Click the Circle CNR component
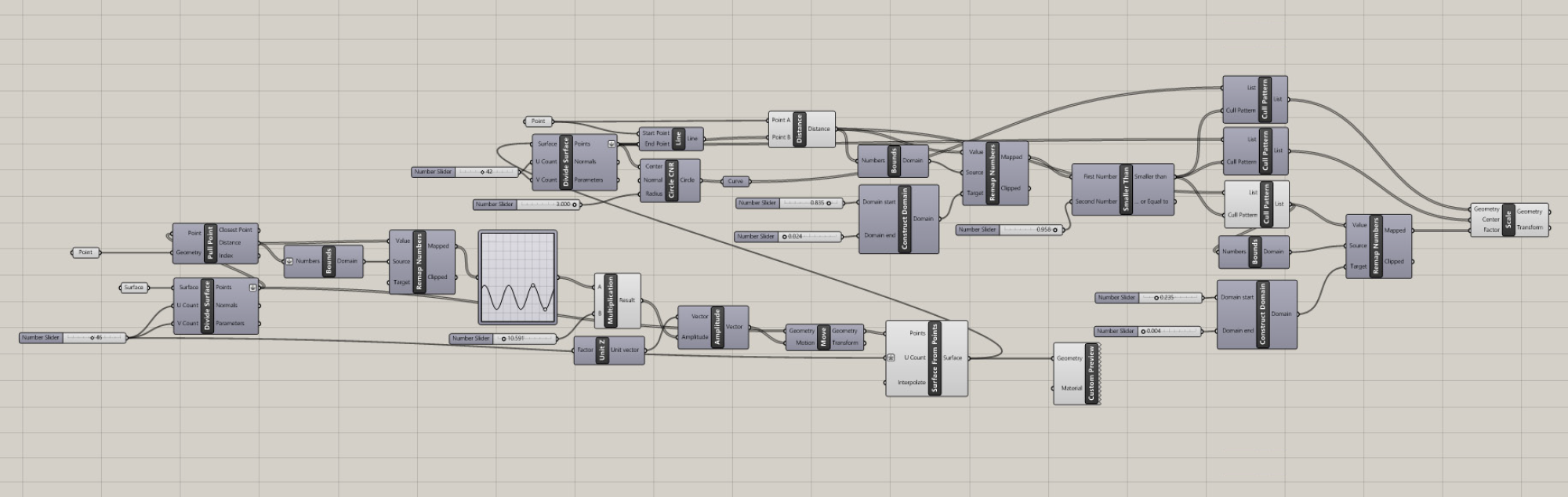The height and width of the screenshot is (497, 1568). click(x=671, y=180)
